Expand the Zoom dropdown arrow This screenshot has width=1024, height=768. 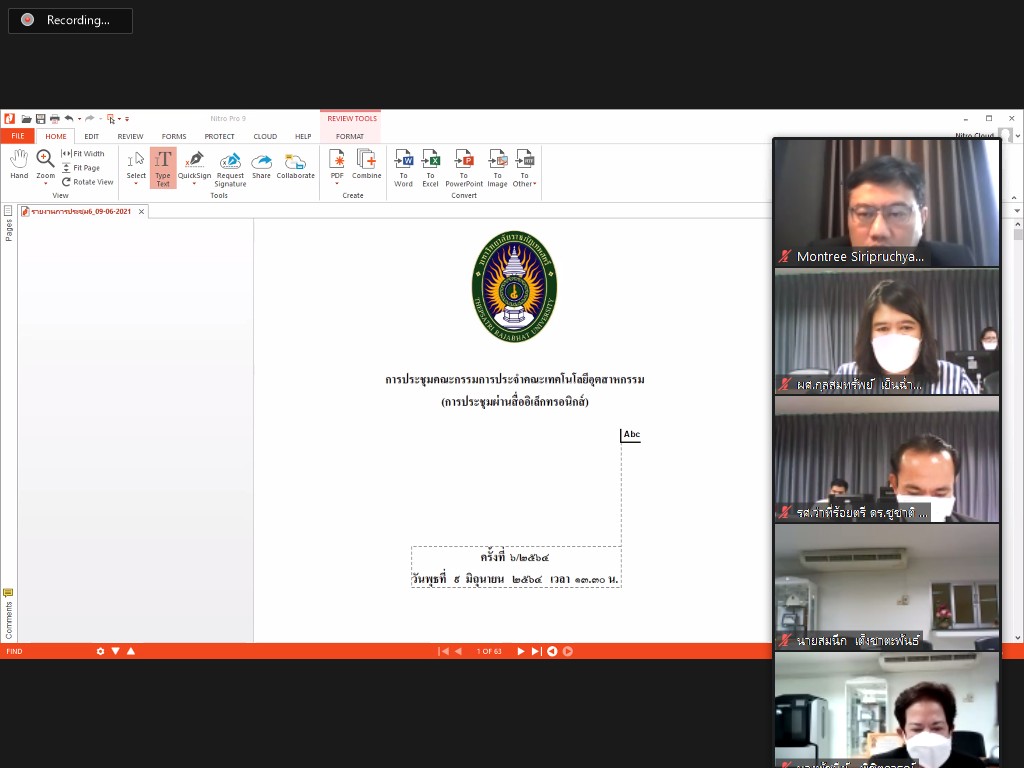pos(45,184)
